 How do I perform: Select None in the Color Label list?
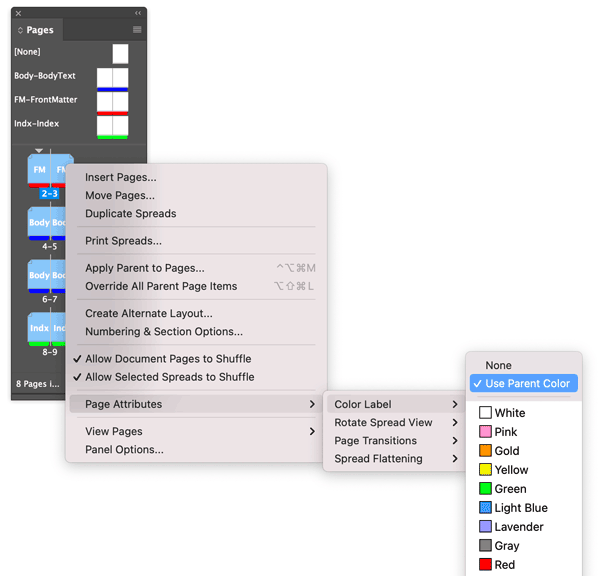(523, 365)
